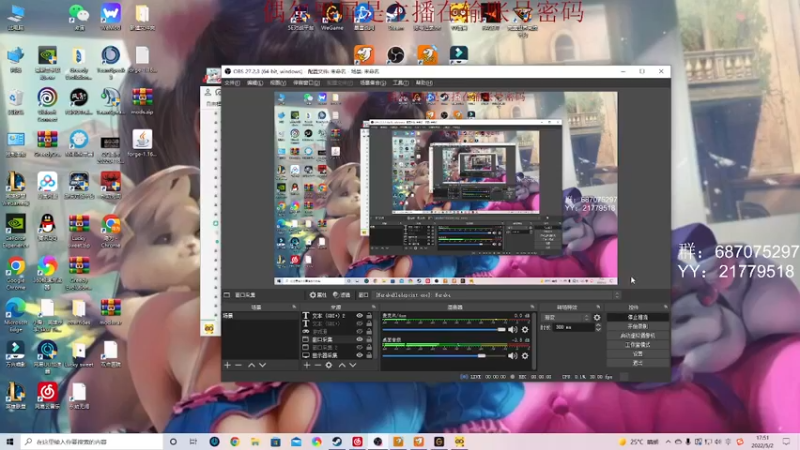Move selected source up in Sources panel
The width and height of the screenshot is (800, 450).
(x=342, y=365)
